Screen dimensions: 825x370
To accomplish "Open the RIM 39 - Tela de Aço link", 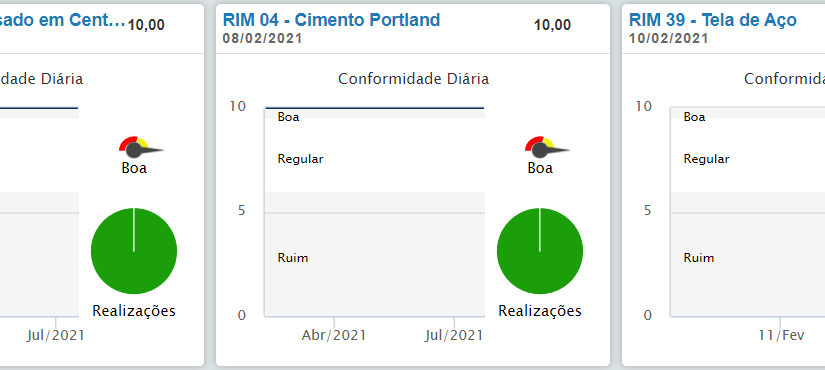I will click(712, 20).
